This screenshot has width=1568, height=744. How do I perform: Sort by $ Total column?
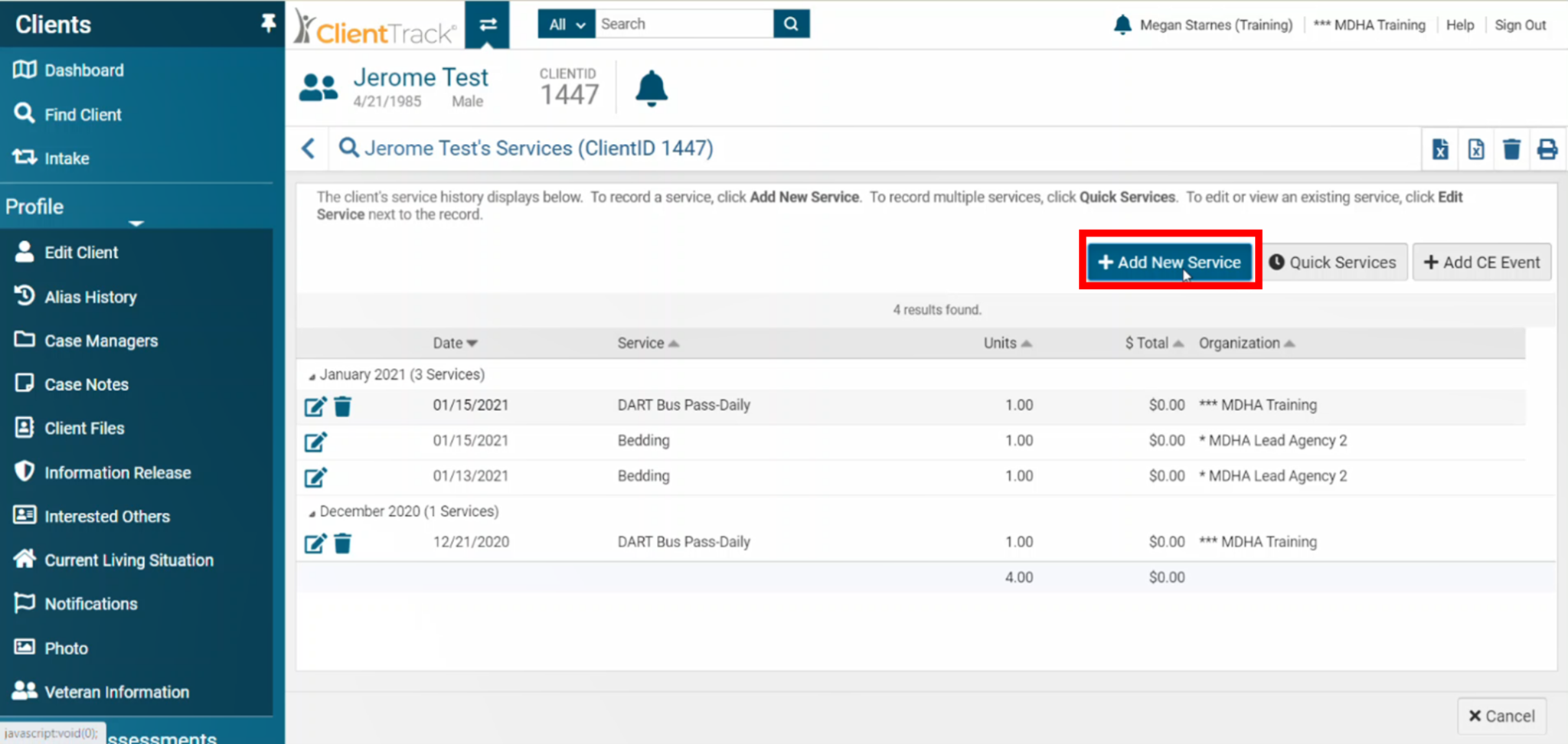[1155, 343]
